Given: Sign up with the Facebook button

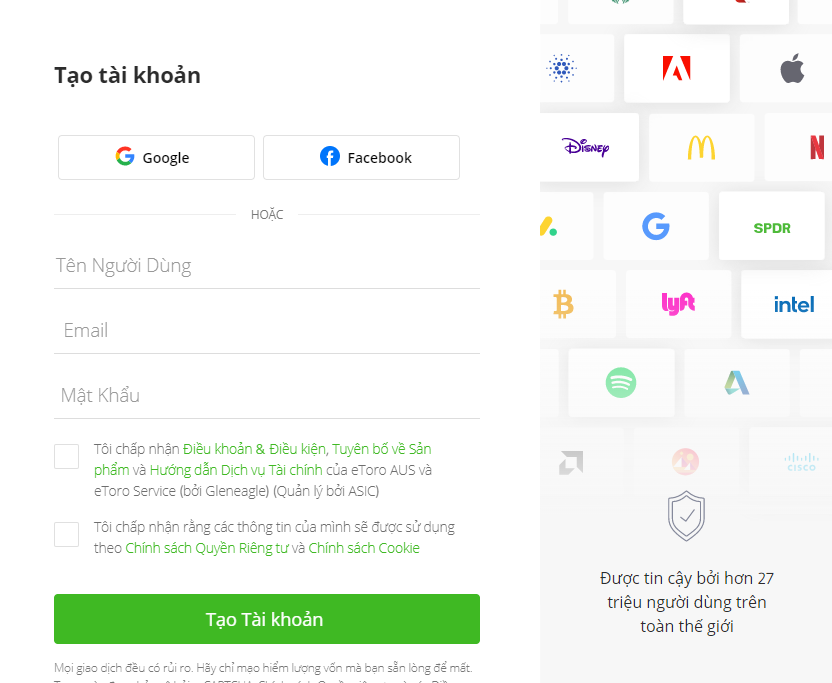Looking at the screenshot, I should (361, 158).
